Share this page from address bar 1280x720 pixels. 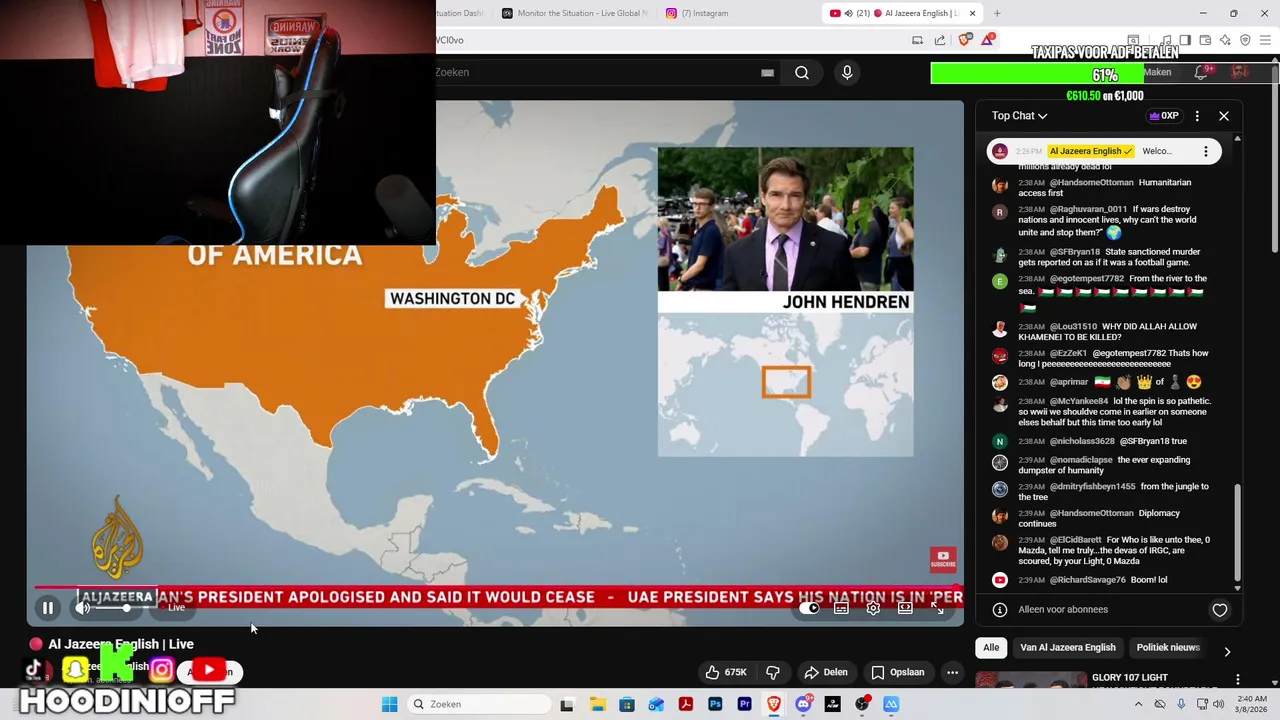click(940, 40)
